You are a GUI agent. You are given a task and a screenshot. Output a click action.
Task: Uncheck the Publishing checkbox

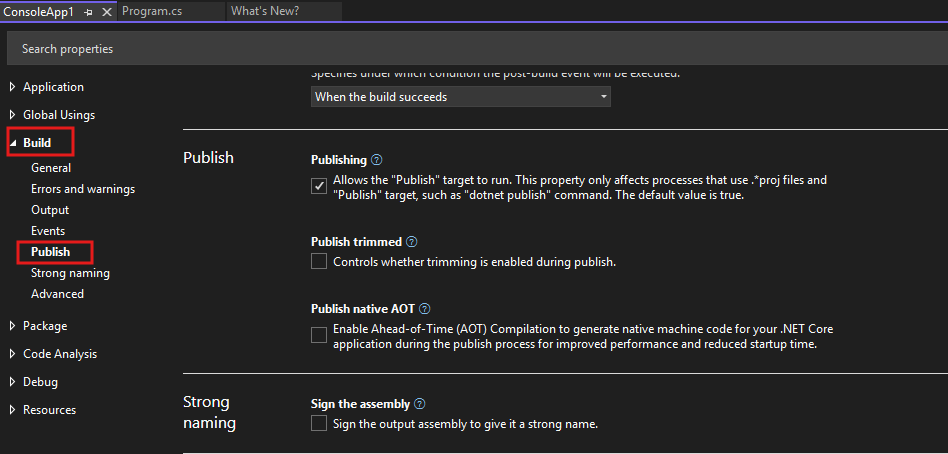pyautogui.click(x=319, y=186)
